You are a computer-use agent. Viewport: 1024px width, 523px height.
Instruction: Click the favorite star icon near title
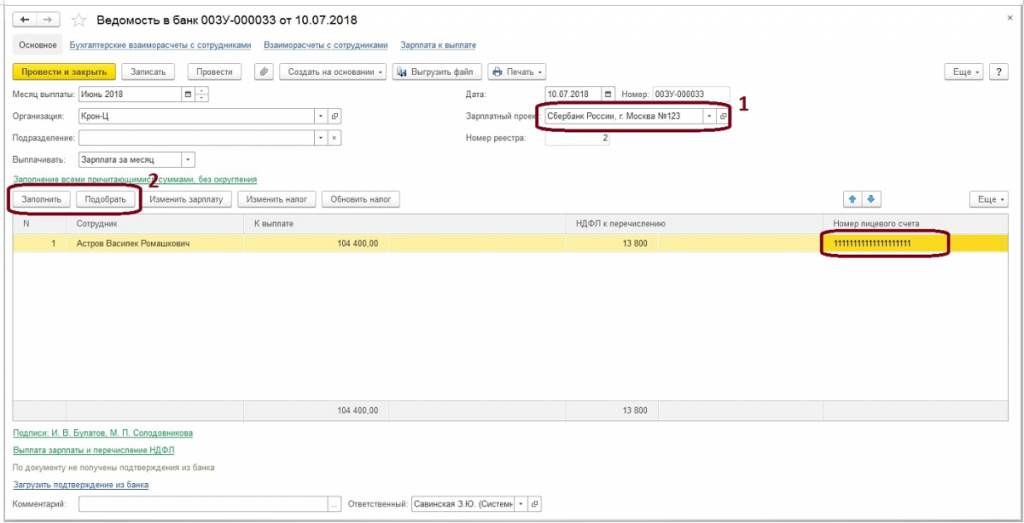79,20
